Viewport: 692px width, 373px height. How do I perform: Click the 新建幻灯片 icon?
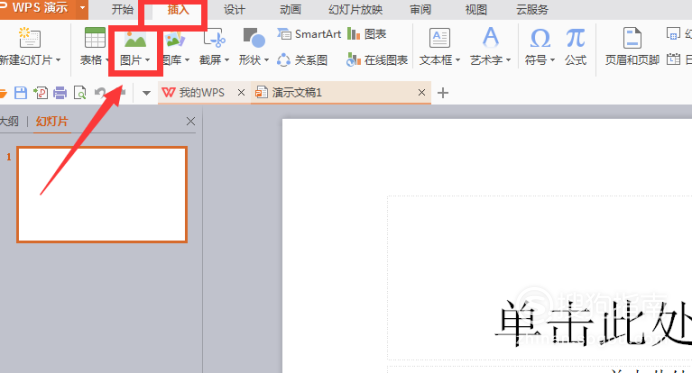[30, 38]
